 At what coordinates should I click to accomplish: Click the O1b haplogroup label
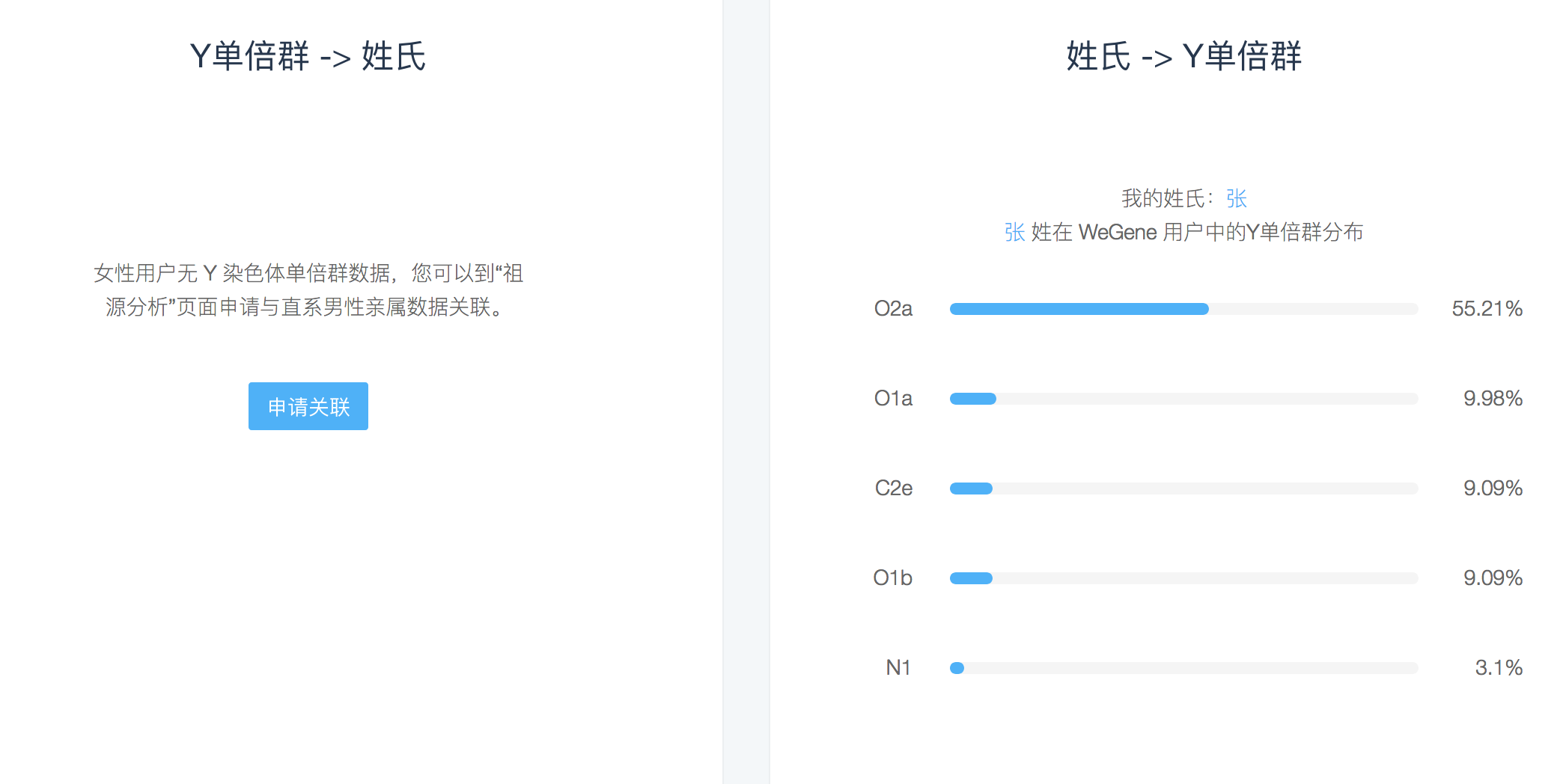tap(893, 578)
